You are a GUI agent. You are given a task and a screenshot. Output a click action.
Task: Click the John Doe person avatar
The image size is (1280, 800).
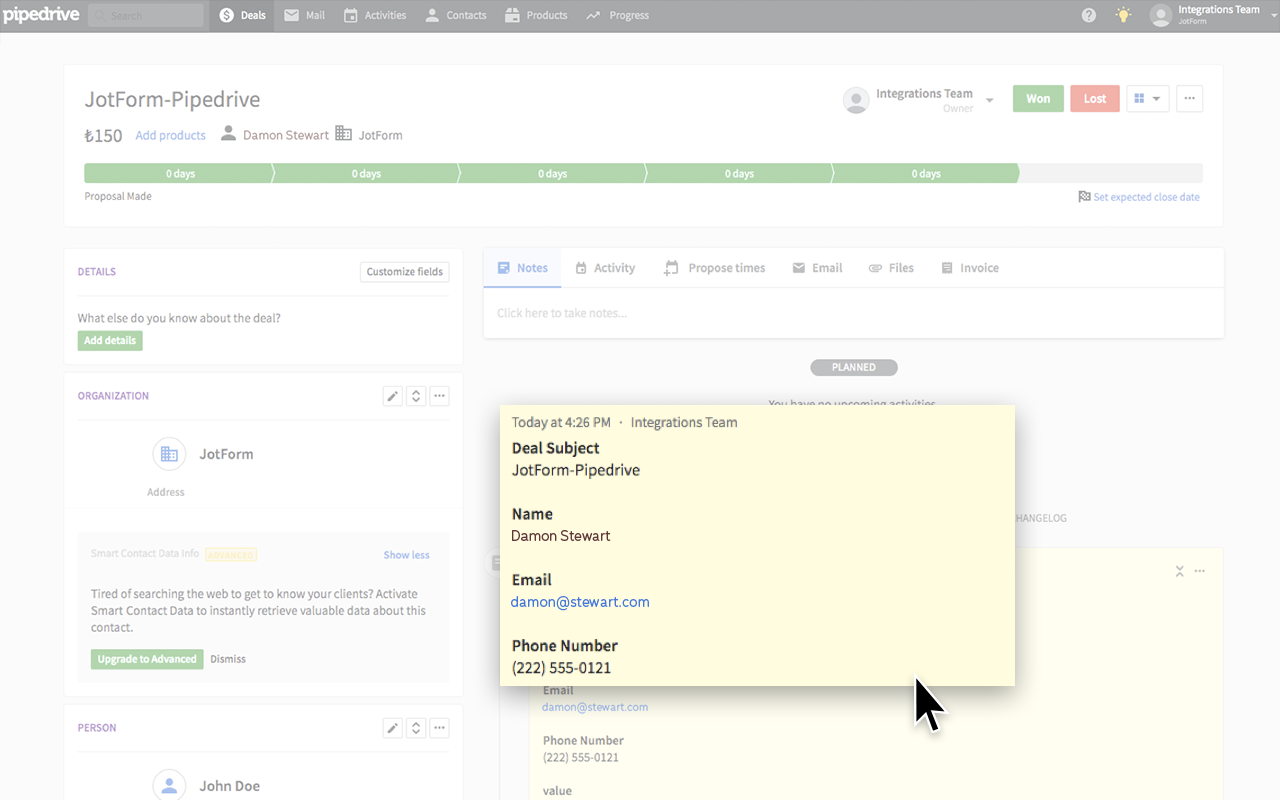click(169, 786)
